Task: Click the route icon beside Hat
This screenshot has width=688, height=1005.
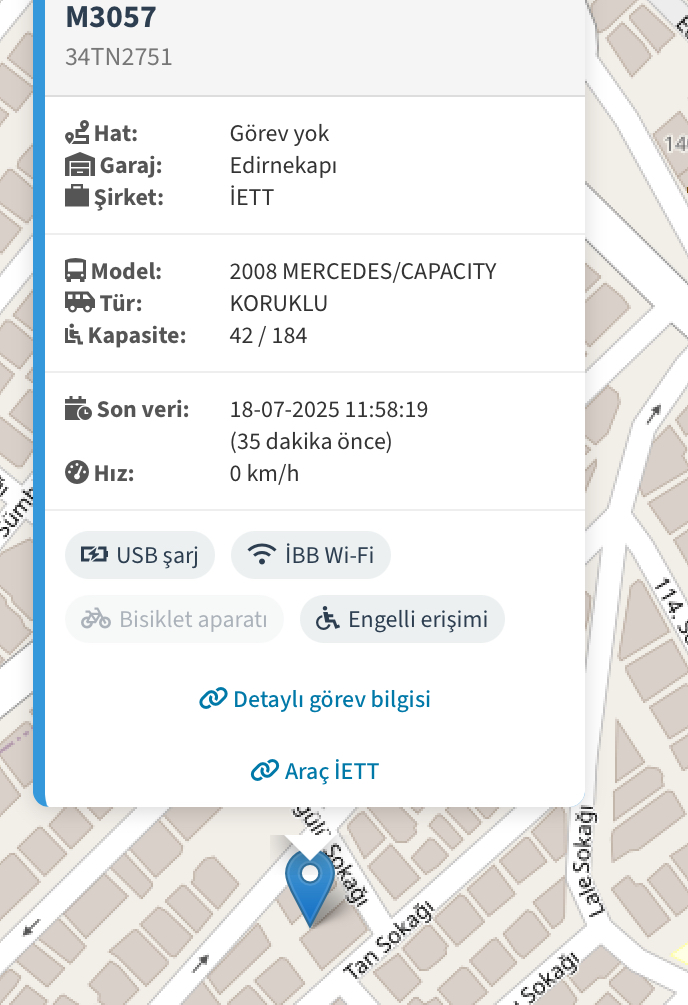Action: 77,133
